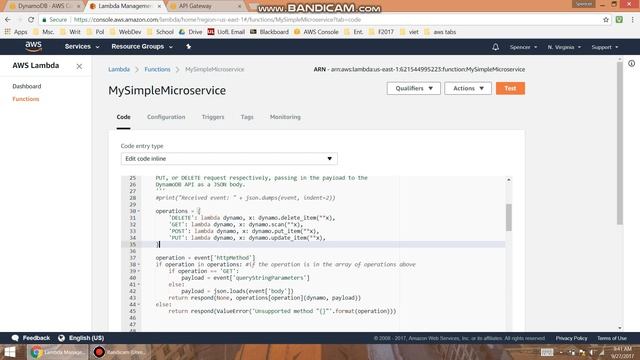Image resolution: width=640 pixels, height=360 pixels.
Task: Open the School bookmarks folder
Action: click(160, 32)
